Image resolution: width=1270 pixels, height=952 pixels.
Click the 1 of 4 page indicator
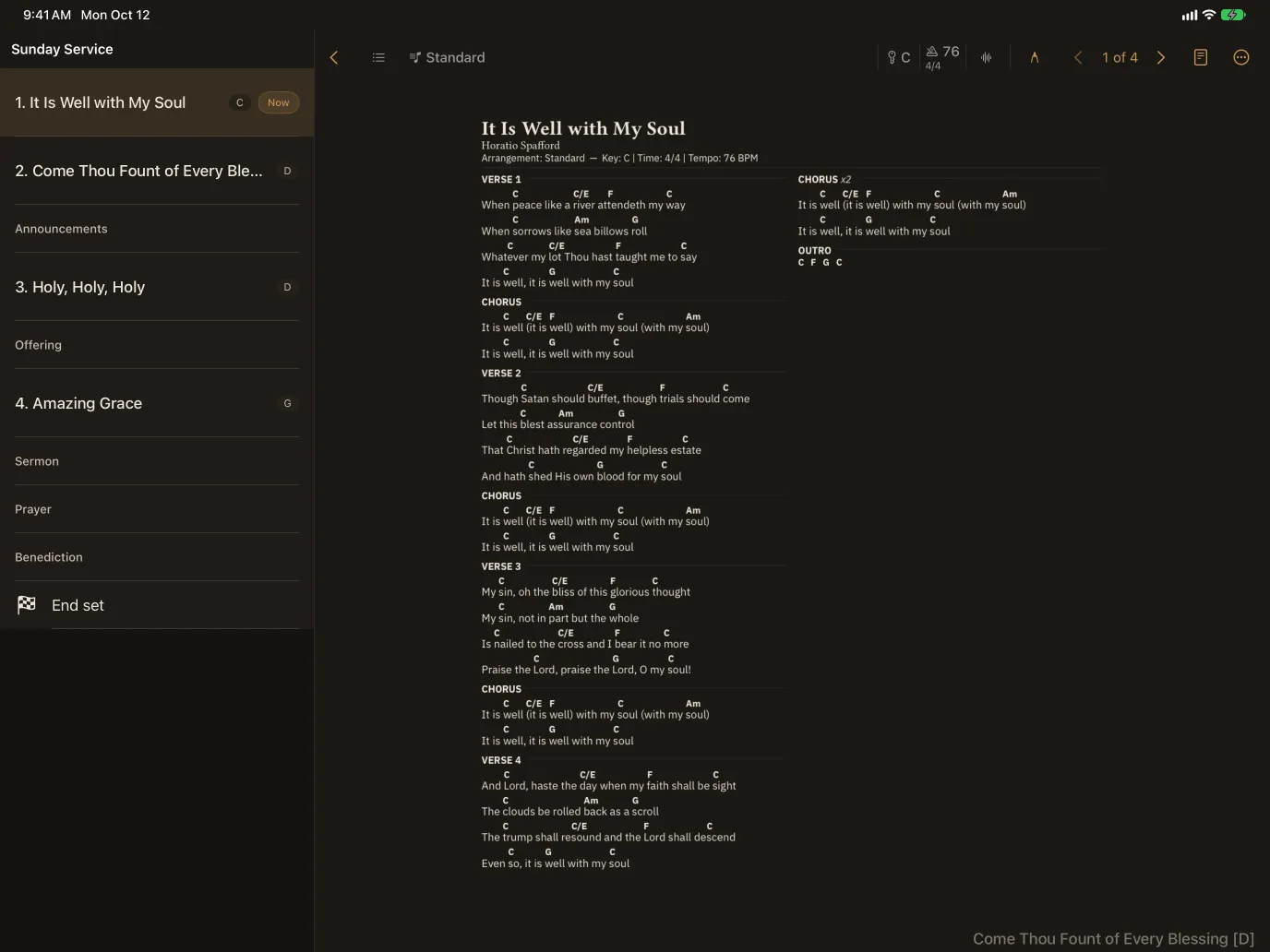1120,57
